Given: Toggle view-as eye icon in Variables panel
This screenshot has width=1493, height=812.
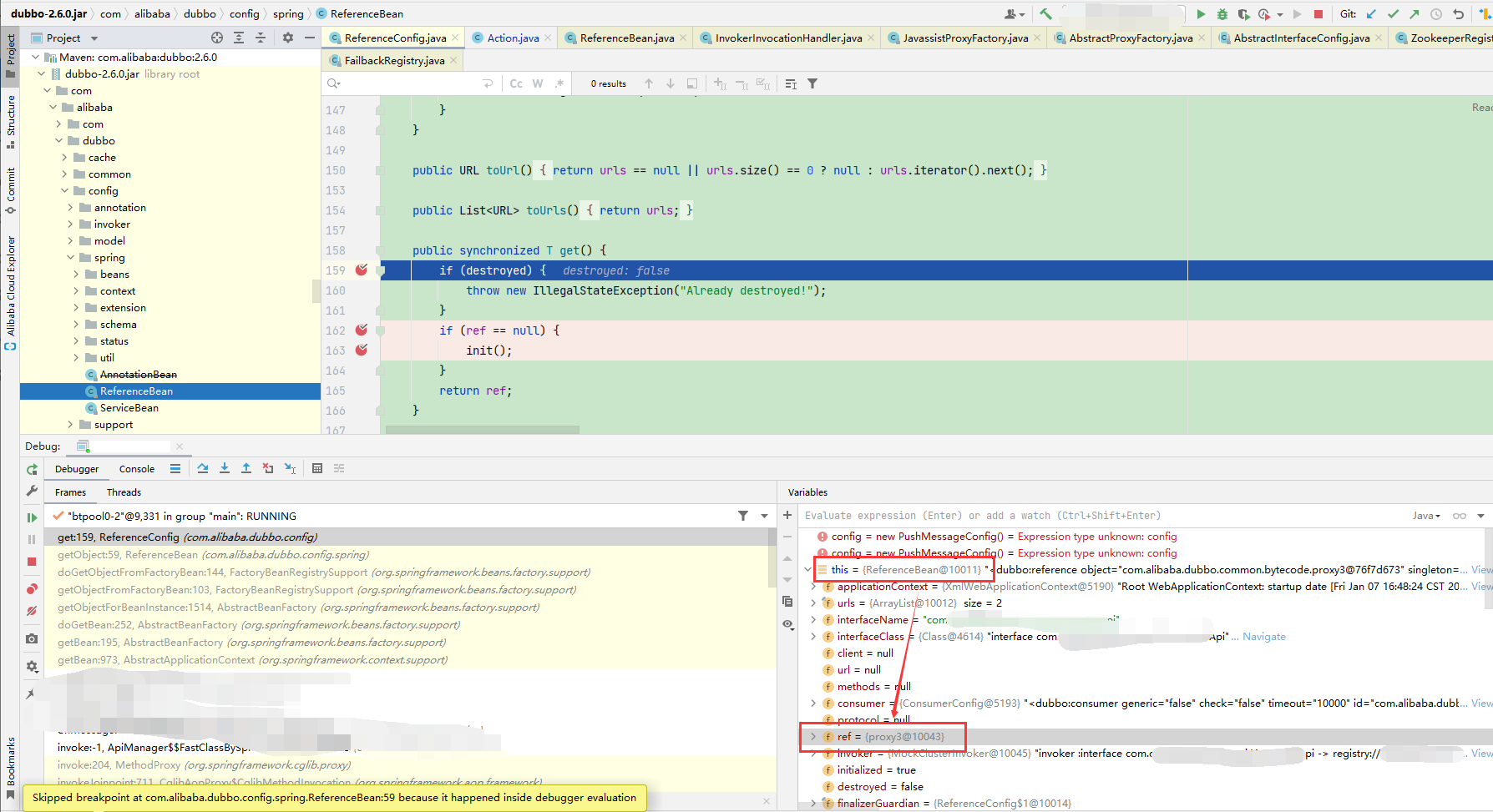Looking at the screenshot, I should pos(787,624).
